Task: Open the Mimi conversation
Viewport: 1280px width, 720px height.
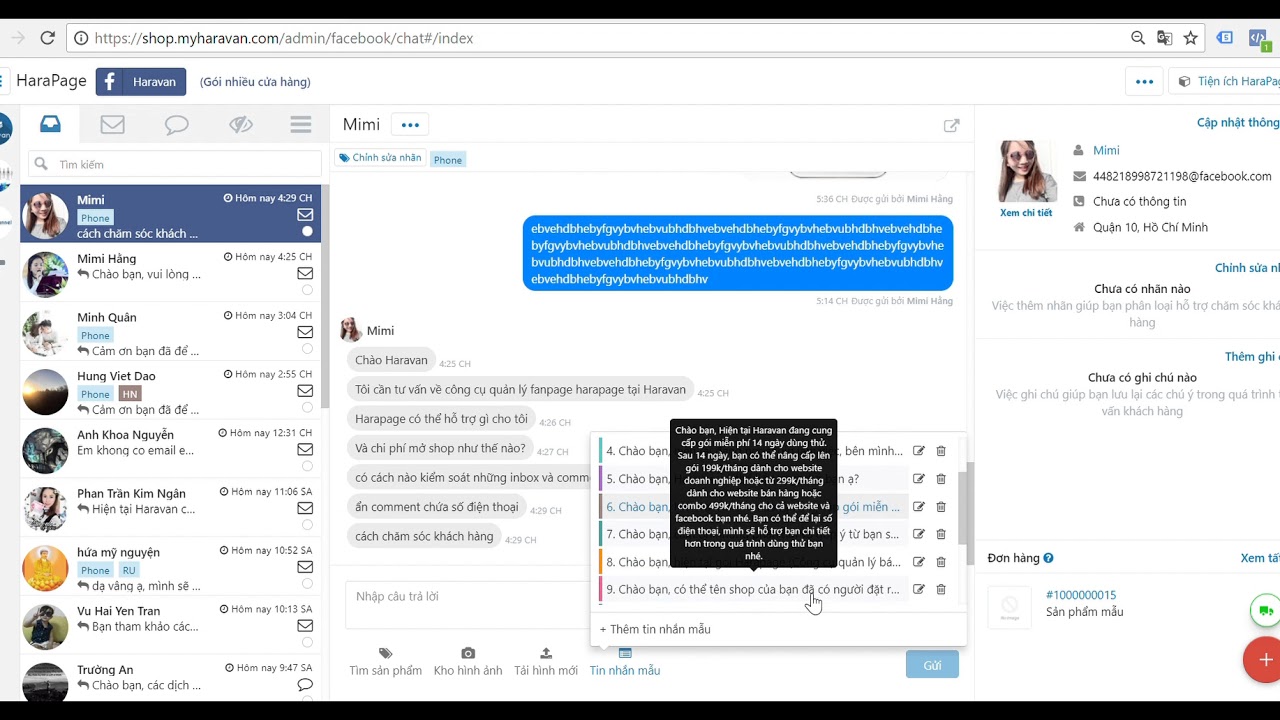Action: tap(170, 214)
